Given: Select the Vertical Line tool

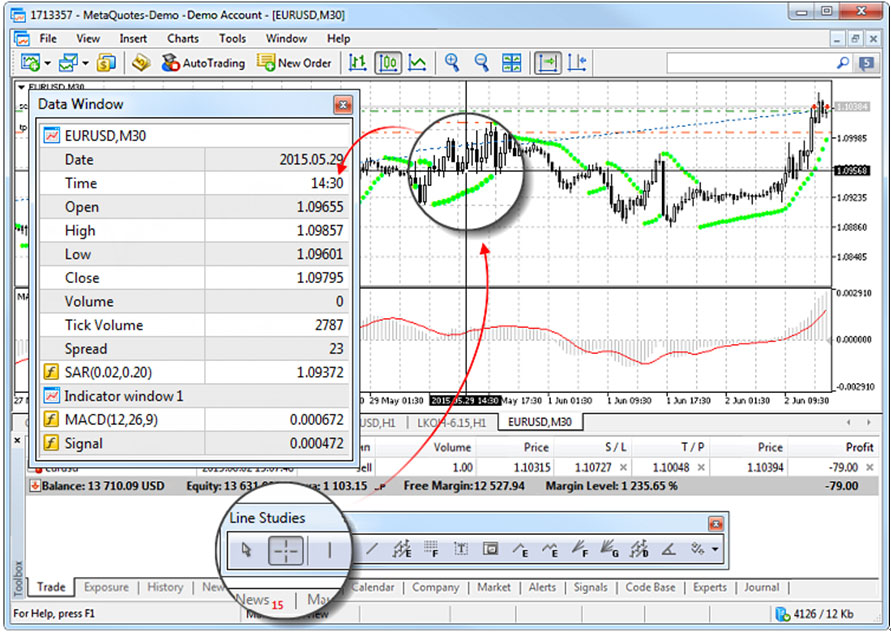Looking at the screenshot, I should click(330, 550).
